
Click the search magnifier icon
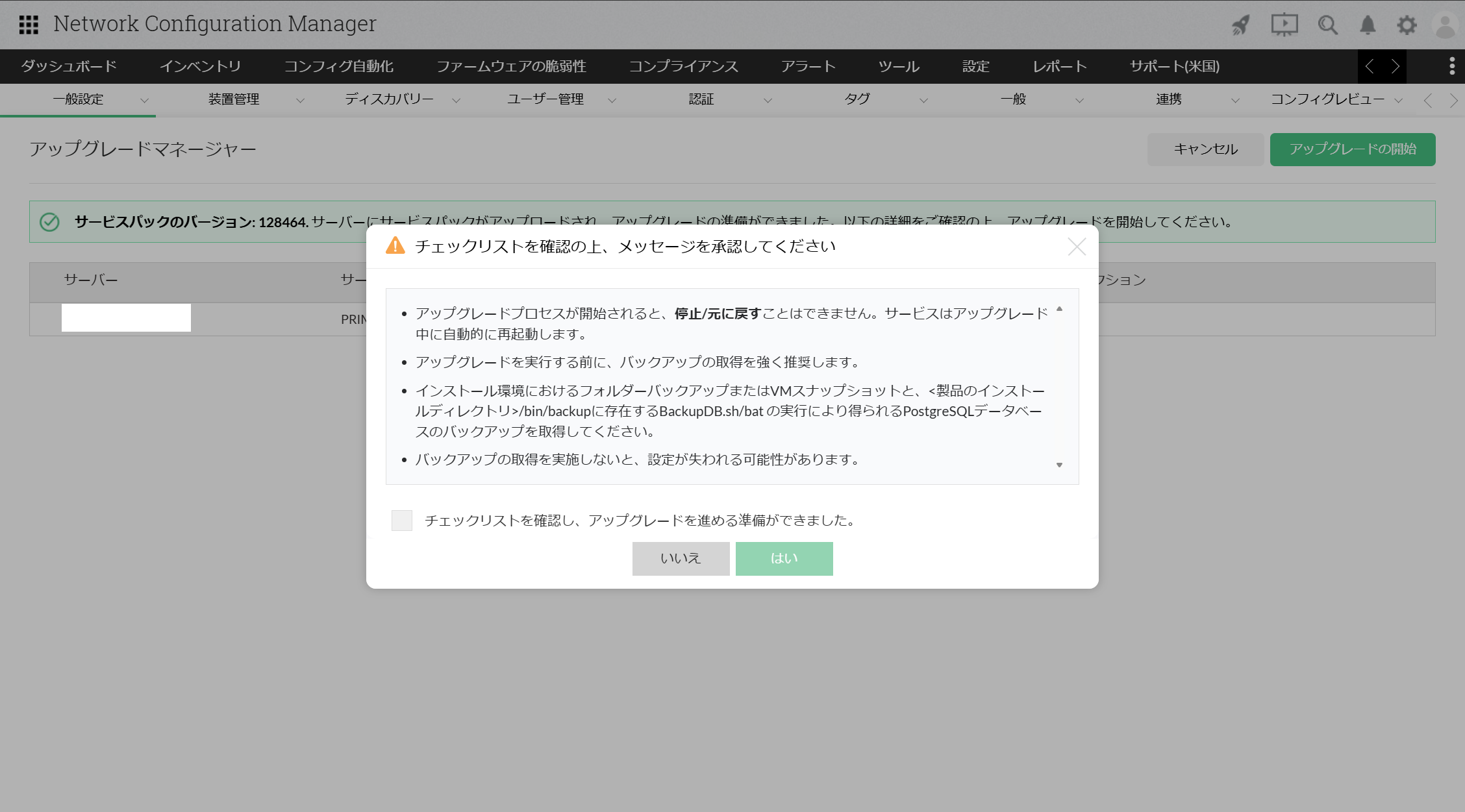[1327, 25]
